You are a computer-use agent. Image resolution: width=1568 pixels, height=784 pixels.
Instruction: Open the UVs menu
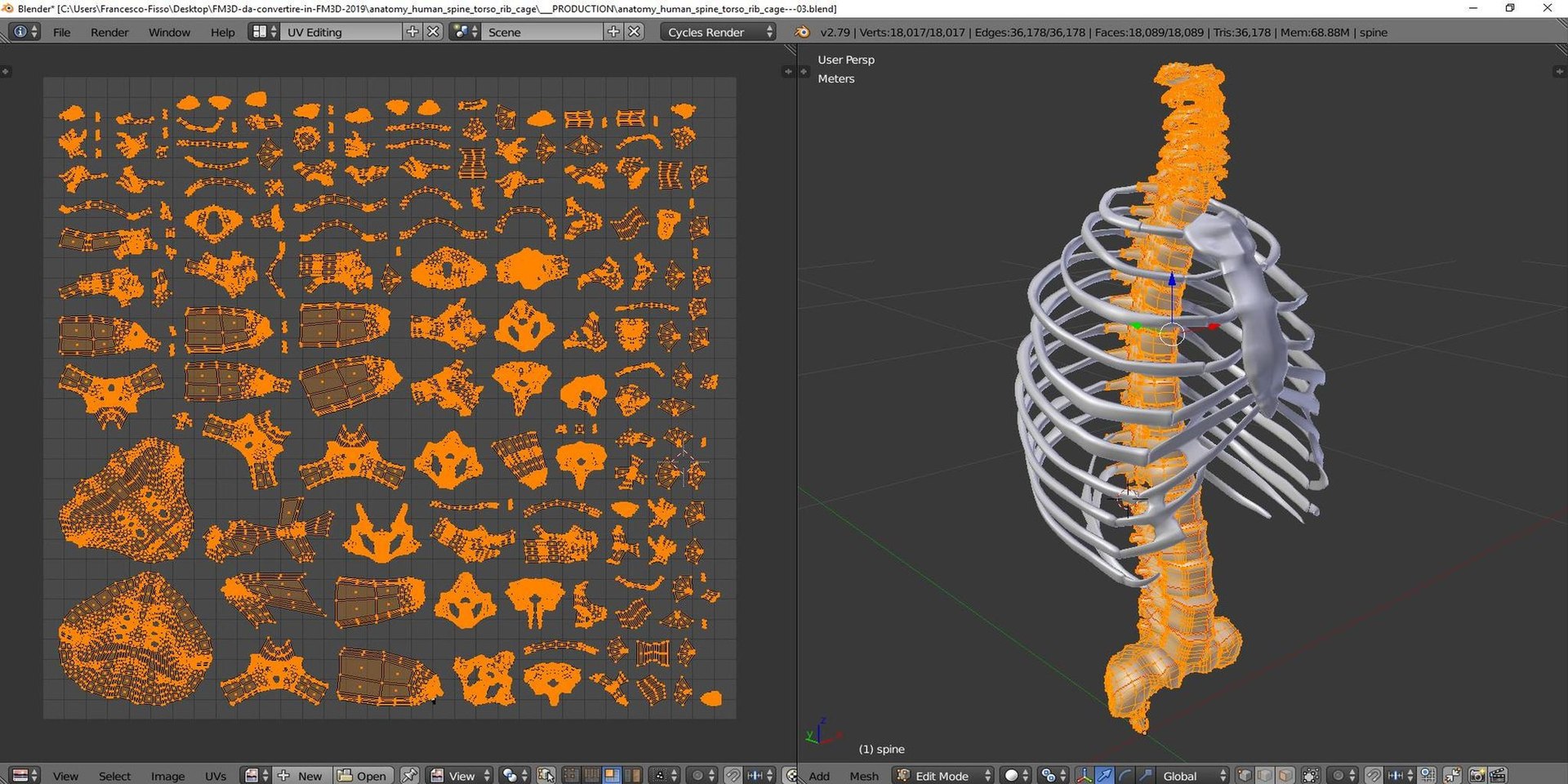216,776
